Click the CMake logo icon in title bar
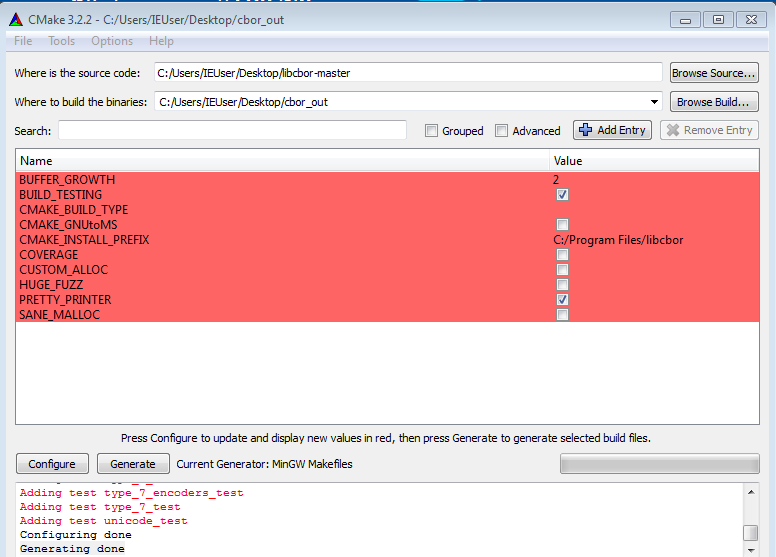Image resolution: width=776 pixels, height=557 pixels. 15,18
